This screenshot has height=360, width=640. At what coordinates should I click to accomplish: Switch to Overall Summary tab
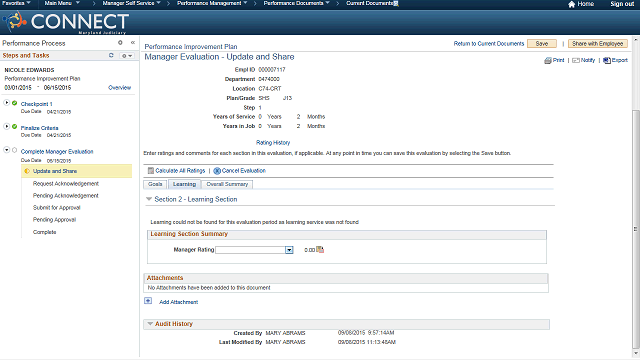point(227,184)
